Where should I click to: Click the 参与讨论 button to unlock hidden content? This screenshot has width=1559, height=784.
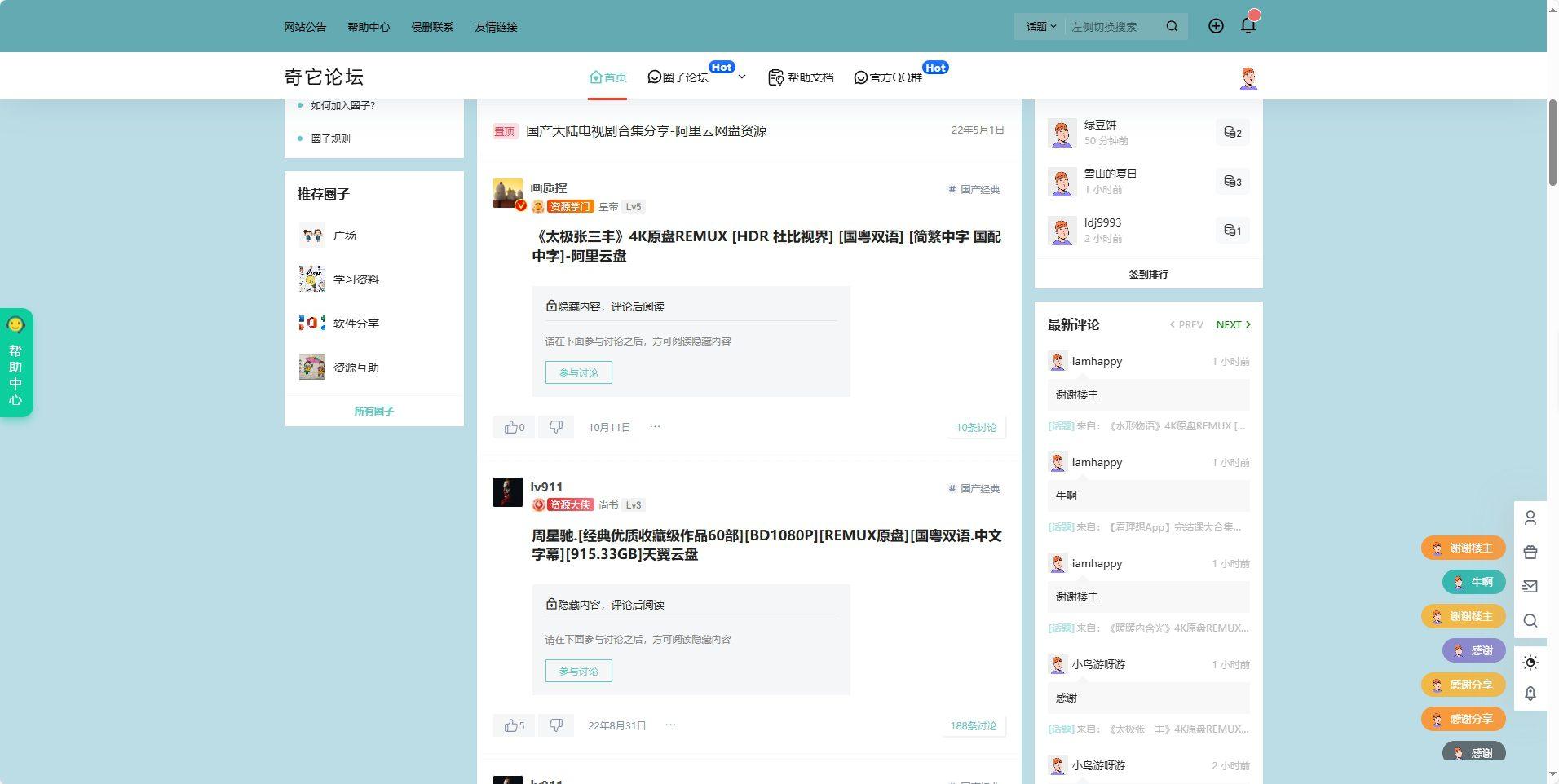pos(577,372)
